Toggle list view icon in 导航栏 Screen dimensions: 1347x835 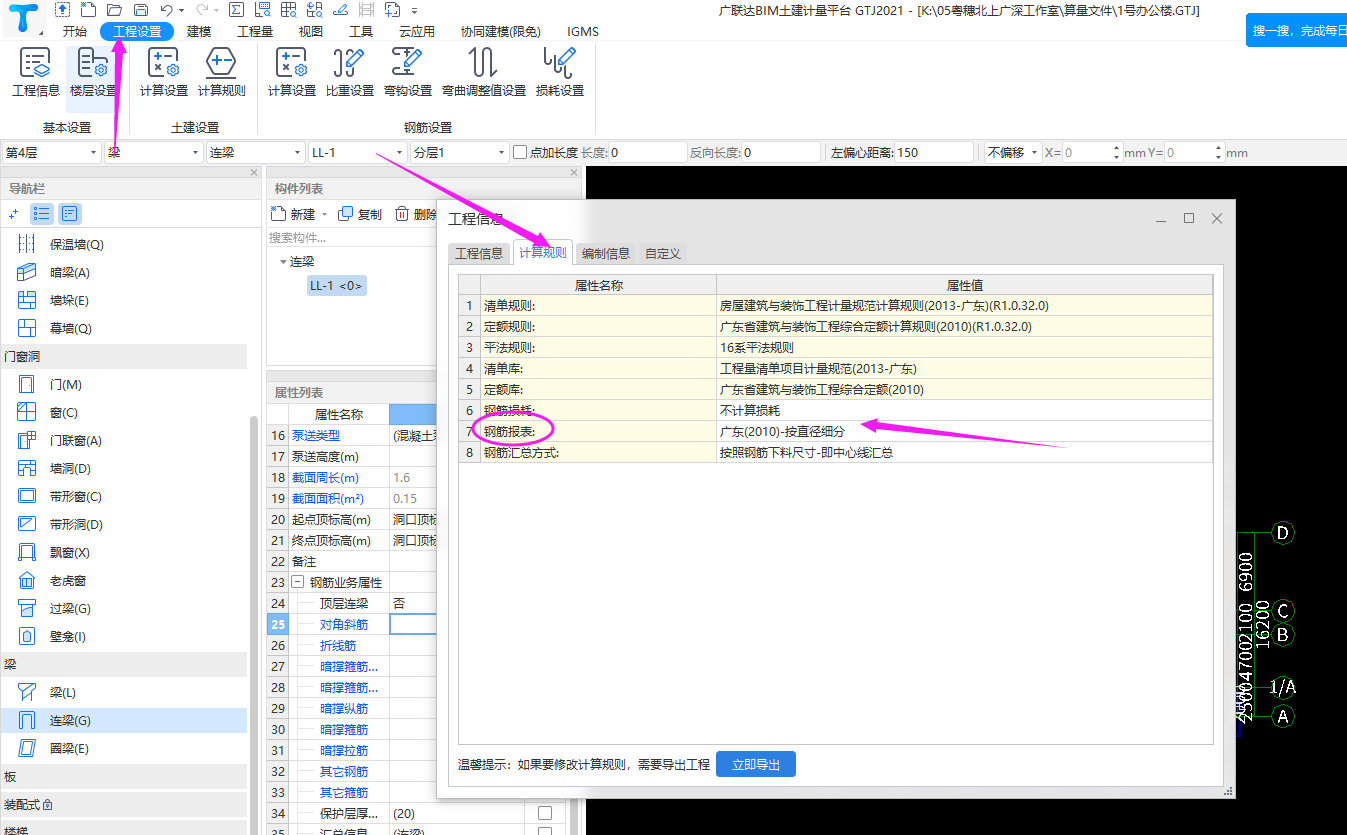click(42, 213)
